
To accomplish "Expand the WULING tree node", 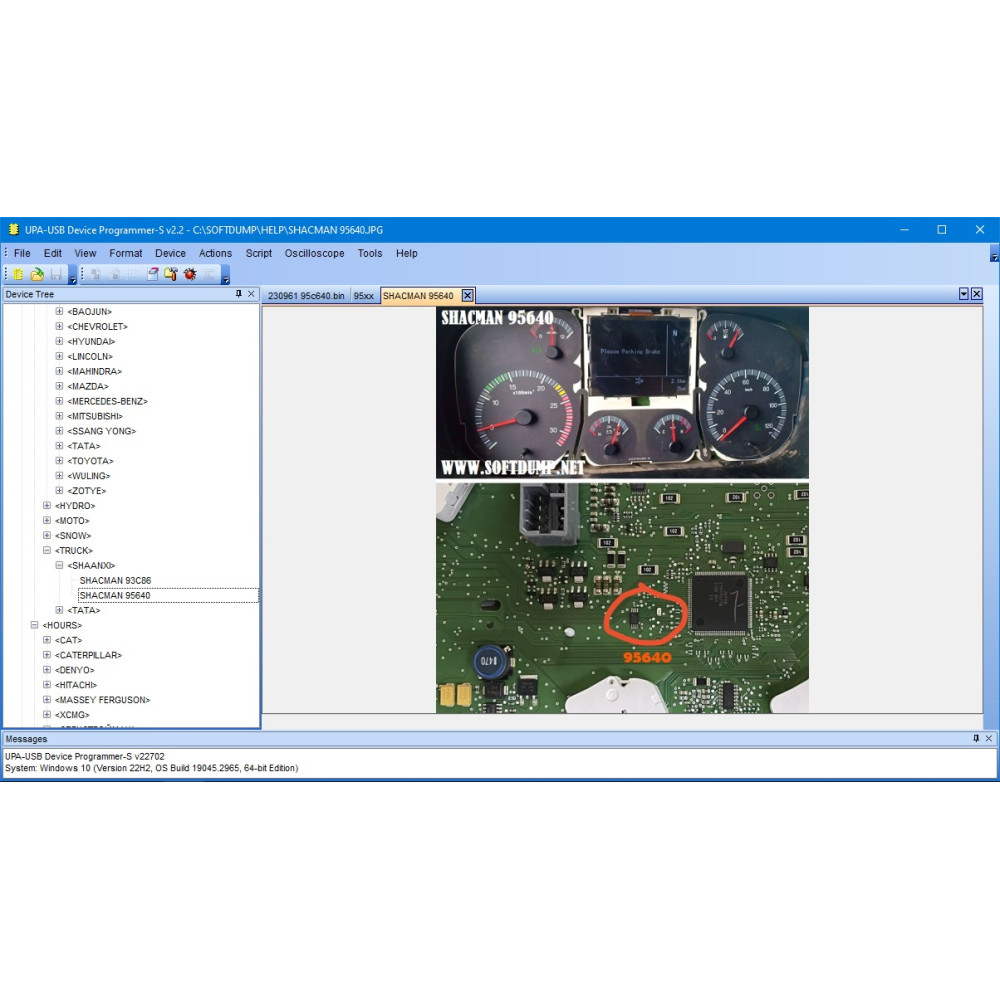I will click(x=59, y=476).
